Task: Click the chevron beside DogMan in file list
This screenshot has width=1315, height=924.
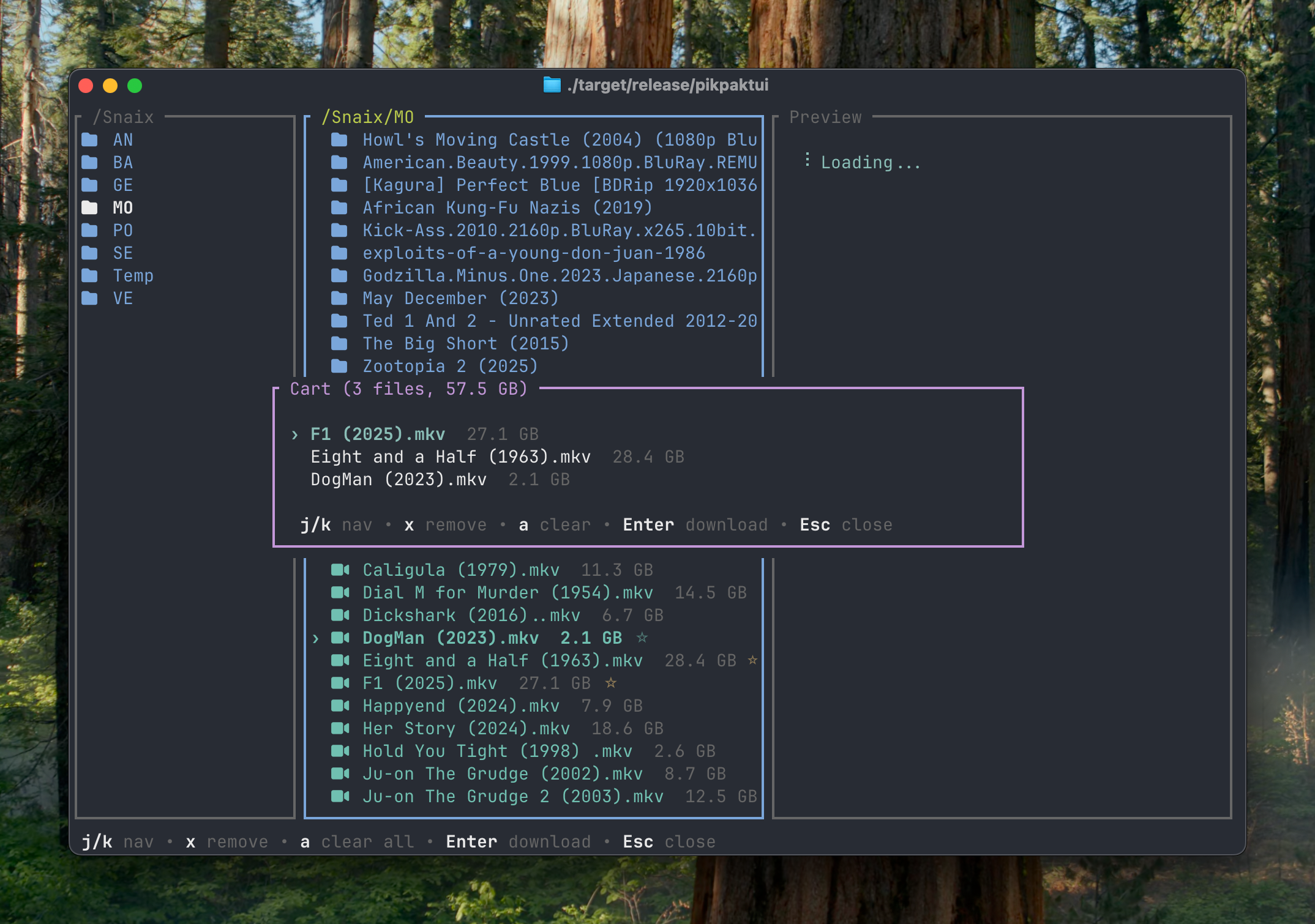Action: click(316, 639)
